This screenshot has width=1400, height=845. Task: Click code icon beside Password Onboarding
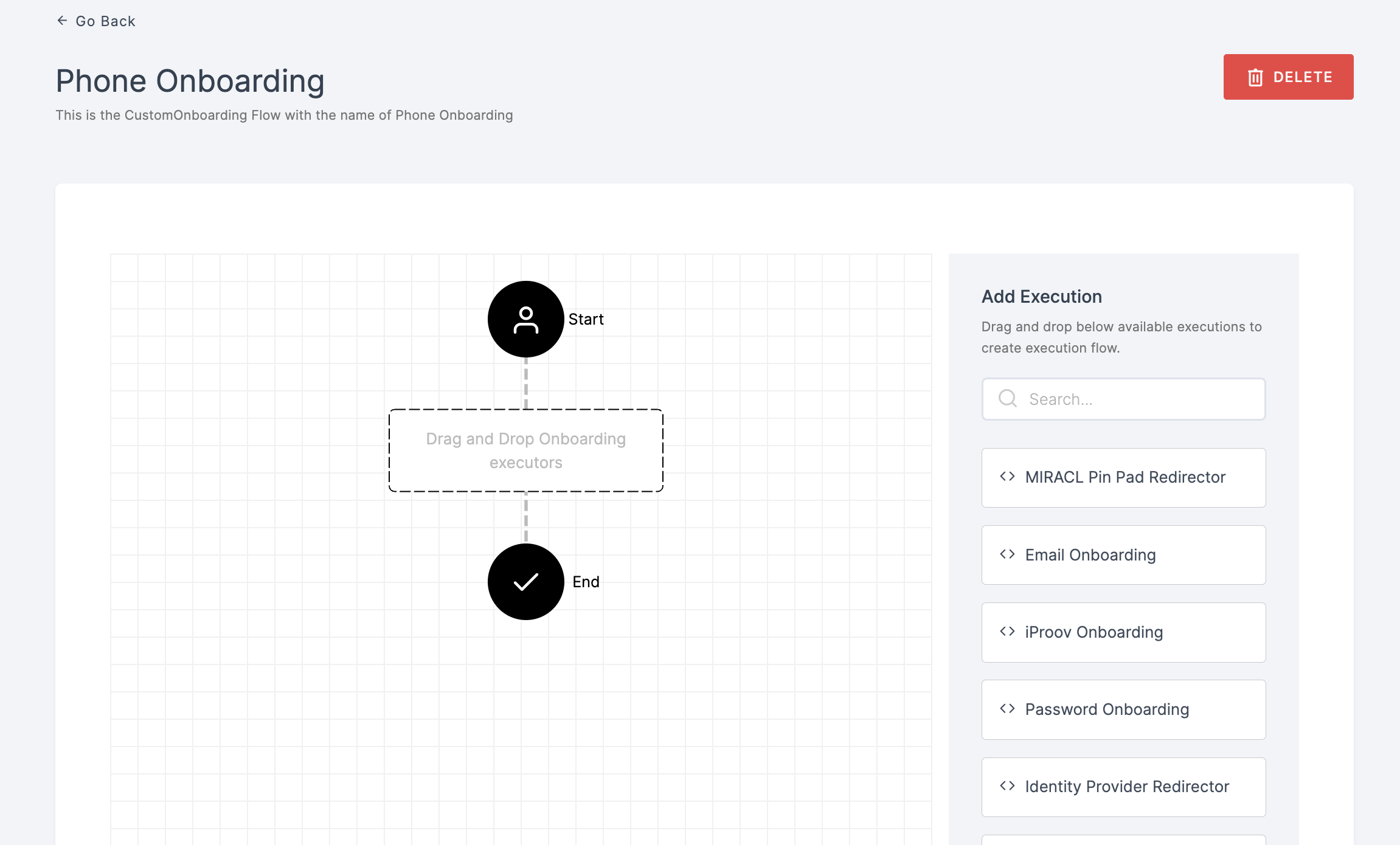click(x=1008, y=709)
